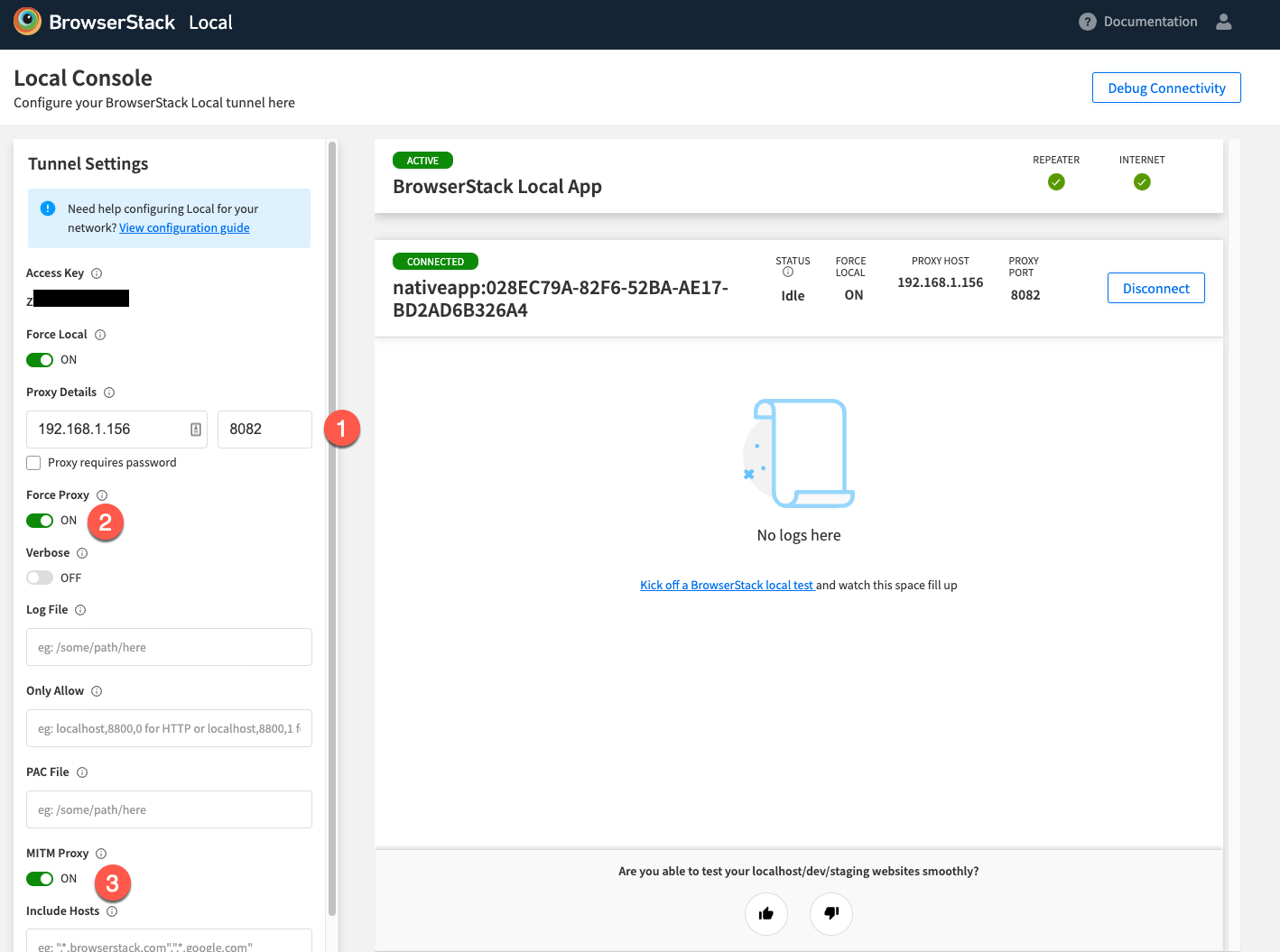Open the Kick off BrowserStack local test link
This screenshot has height=952, width=1280.
pos(727,585)
